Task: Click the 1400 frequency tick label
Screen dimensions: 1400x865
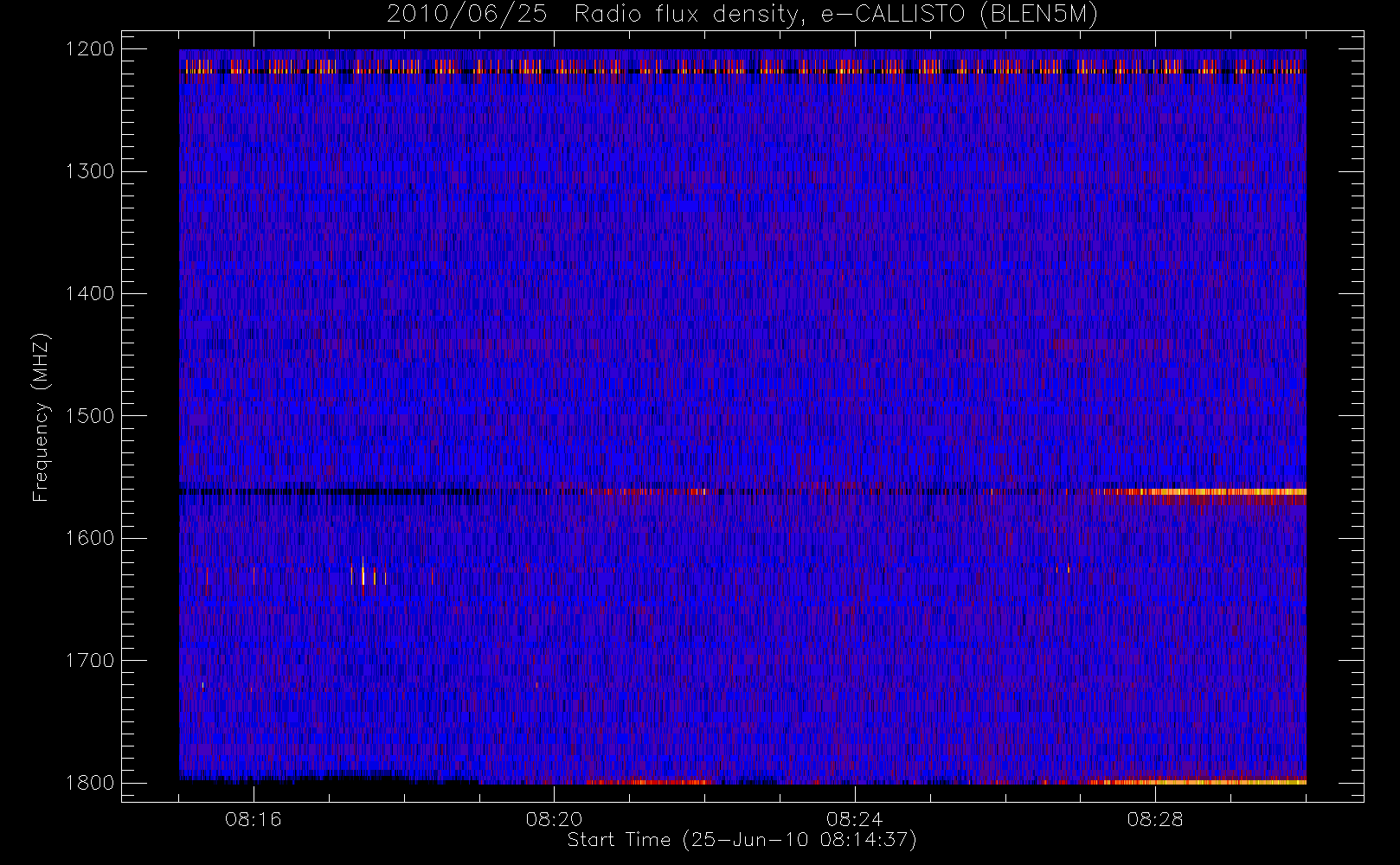Action: tap(90, 293)
